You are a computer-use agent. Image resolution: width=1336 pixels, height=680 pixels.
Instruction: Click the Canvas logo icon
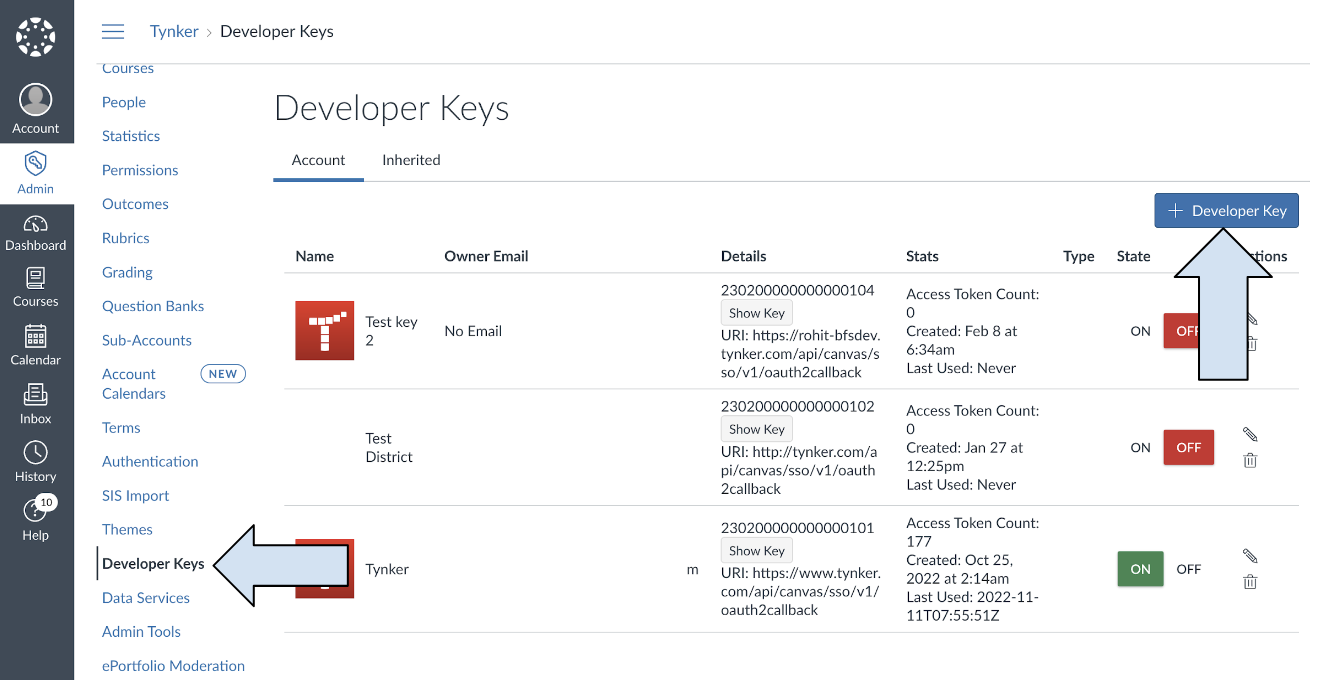(x=36, y=37)
